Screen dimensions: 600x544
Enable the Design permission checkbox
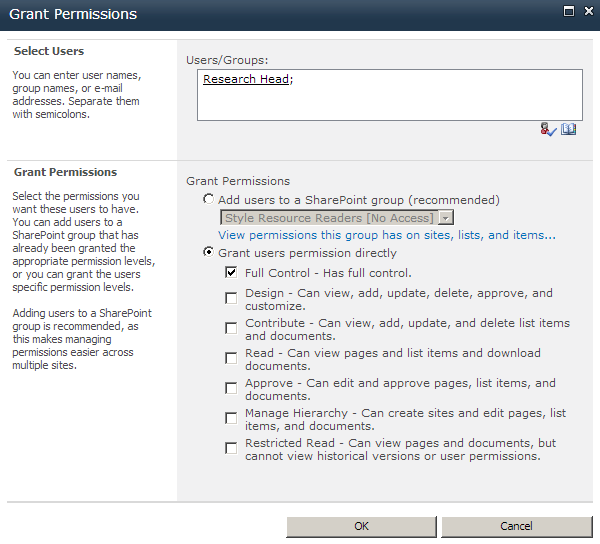(232, 297)
